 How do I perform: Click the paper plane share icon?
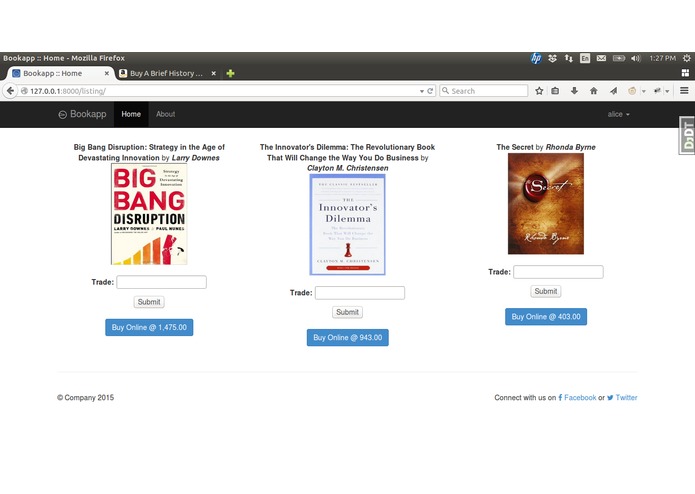click(x=613, y=91)
